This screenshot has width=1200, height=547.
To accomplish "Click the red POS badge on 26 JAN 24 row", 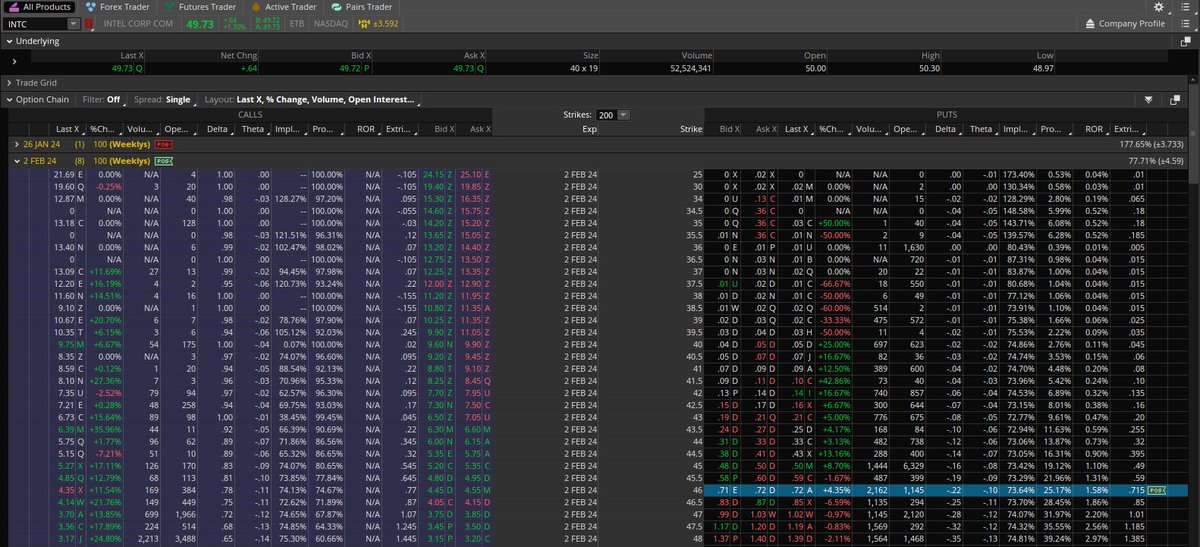I will [x=164, y=144].
